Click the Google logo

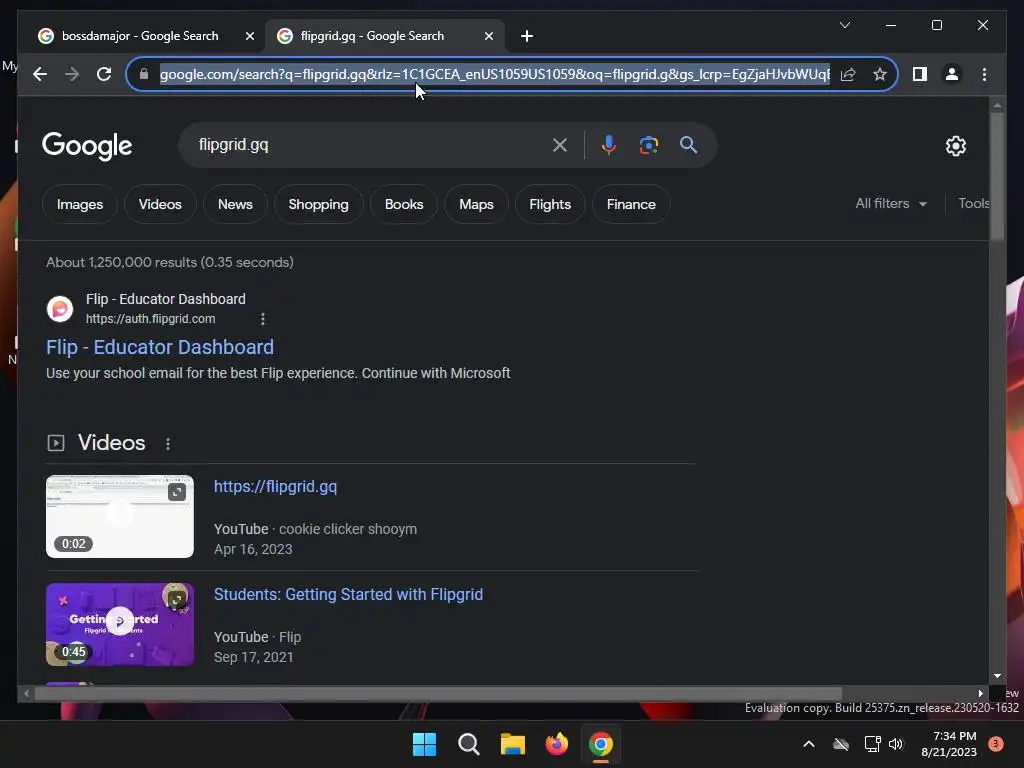tap(87, 146)
